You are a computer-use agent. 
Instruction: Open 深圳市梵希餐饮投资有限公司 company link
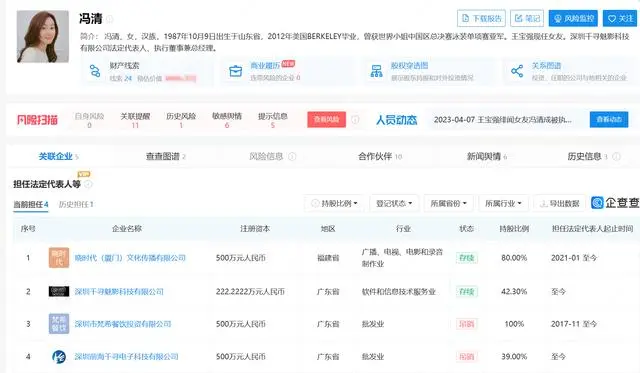122,324
